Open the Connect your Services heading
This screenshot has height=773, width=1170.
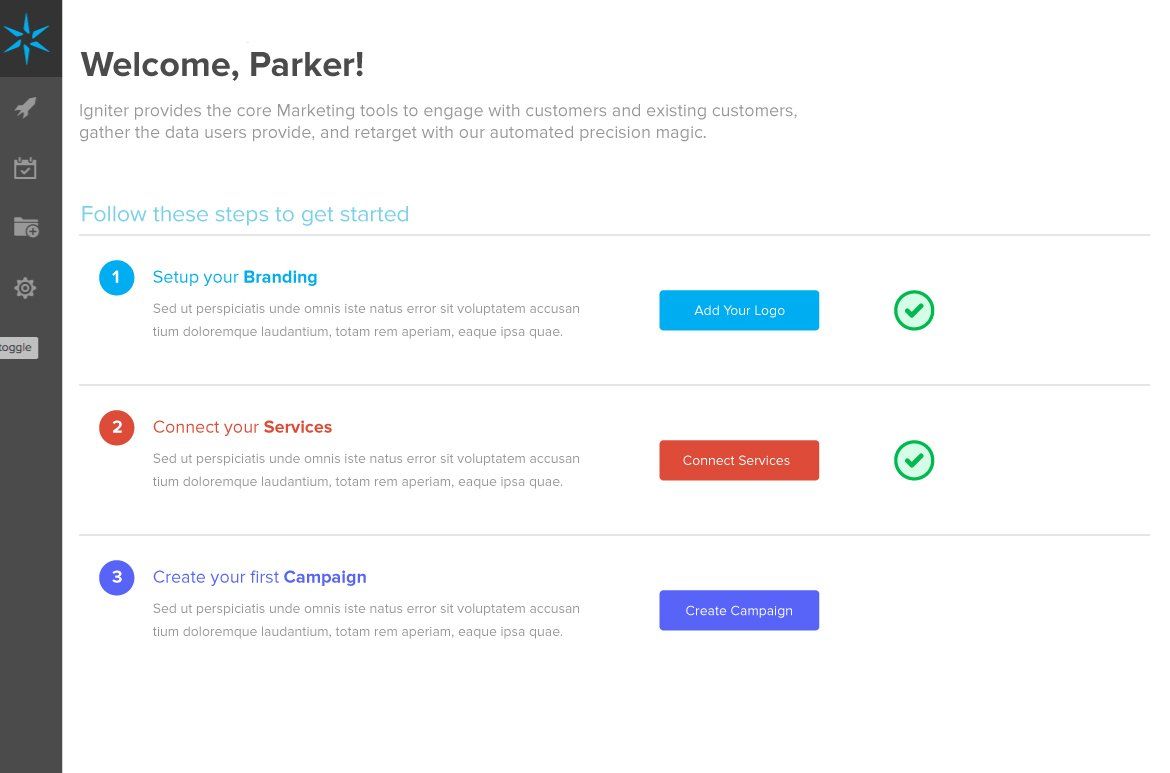pos(242,427)
